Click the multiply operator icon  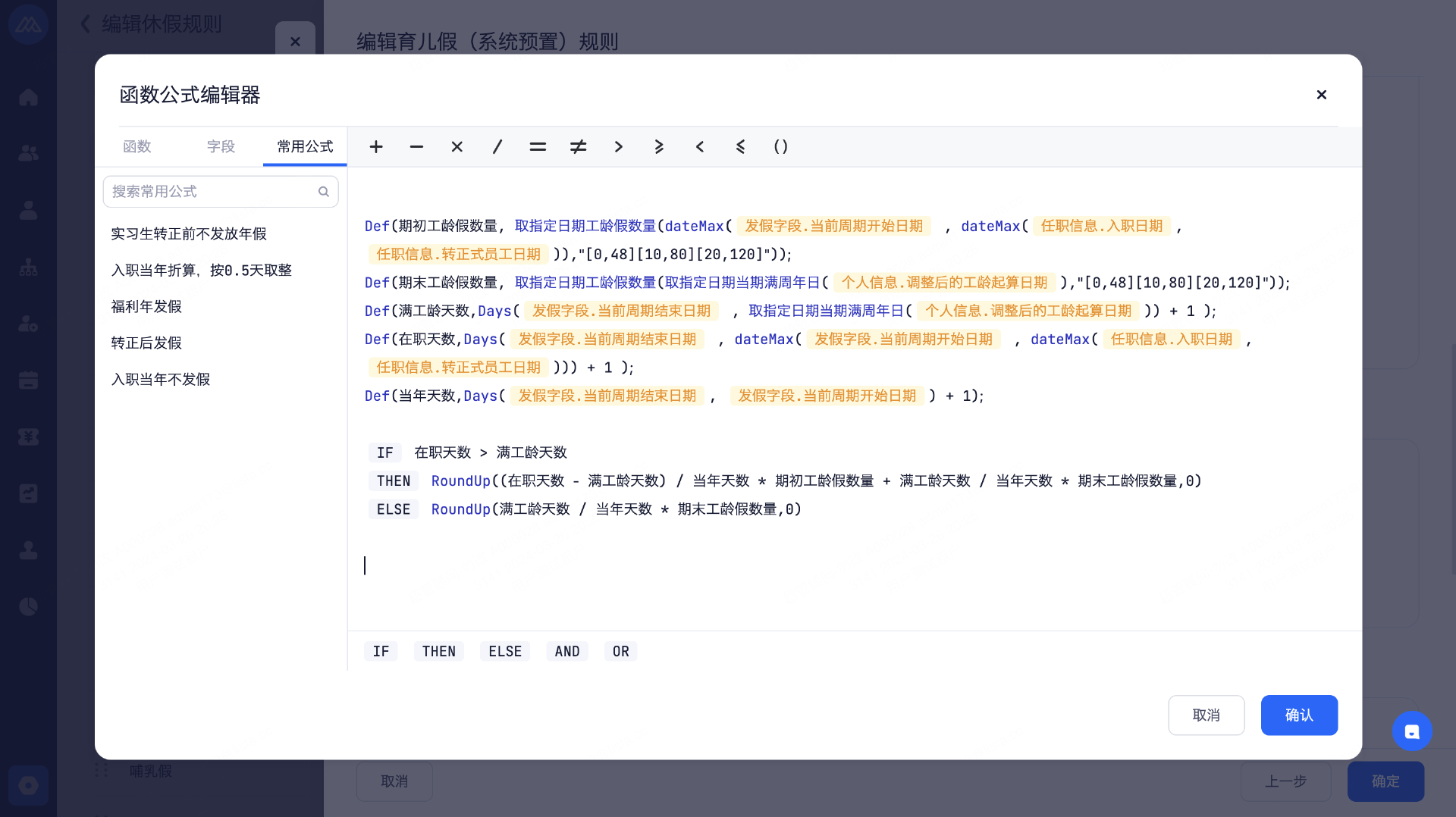[457, 147]
